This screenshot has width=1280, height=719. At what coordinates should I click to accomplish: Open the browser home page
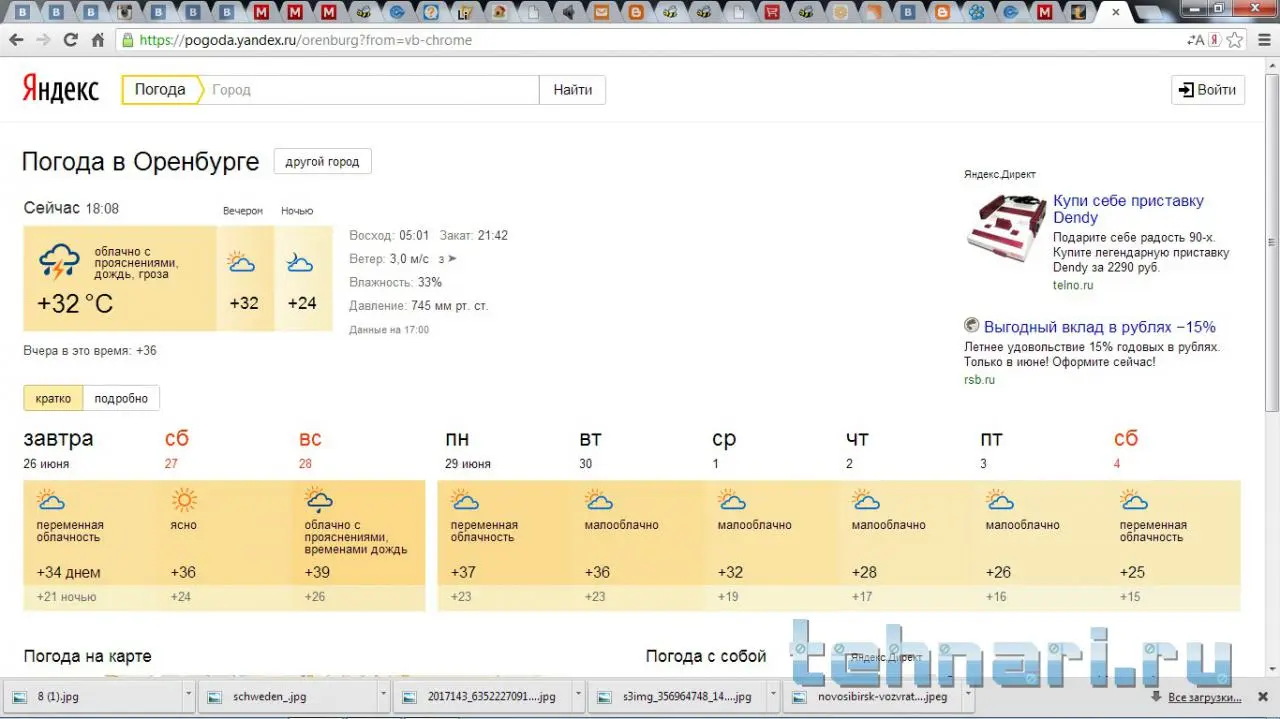97,40
